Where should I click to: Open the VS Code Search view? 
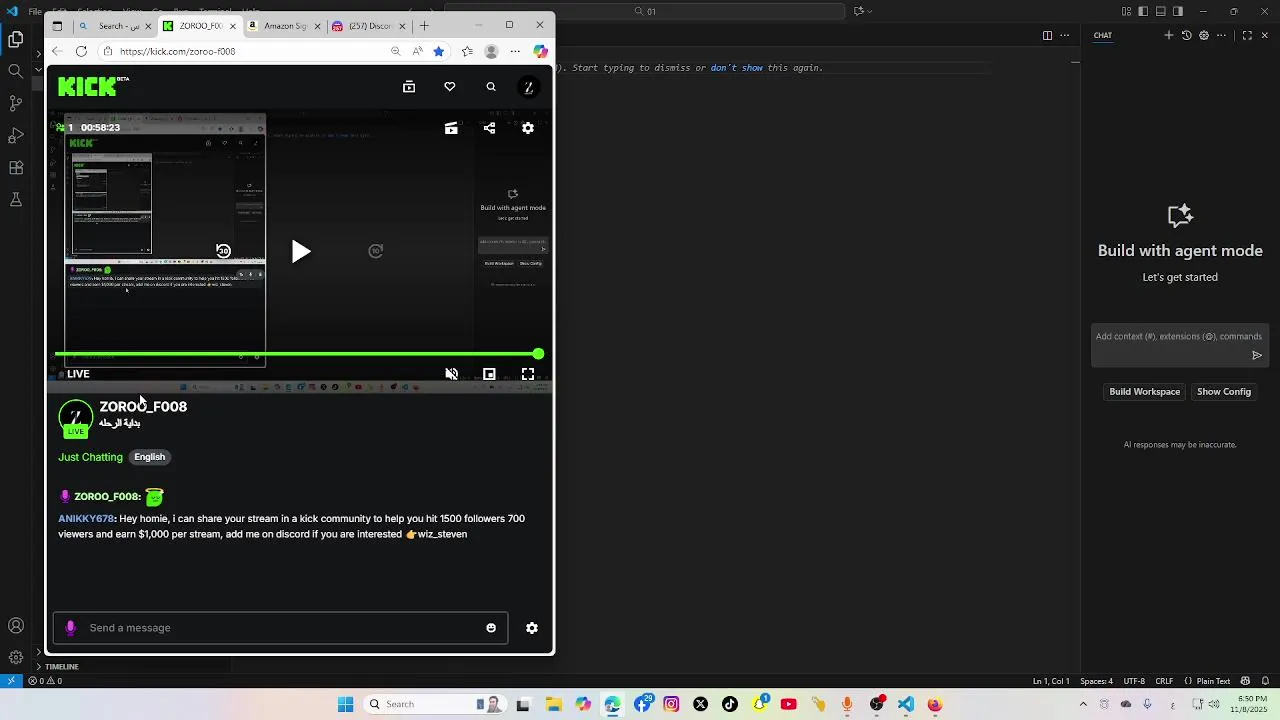click(16, 71)
